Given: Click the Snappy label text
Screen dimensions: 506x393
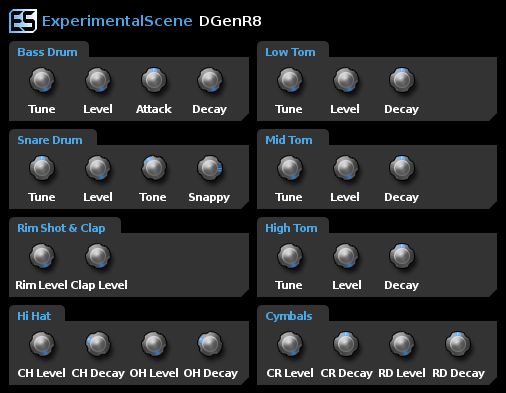Looking at the screenshot, I should tap(209, 197).
